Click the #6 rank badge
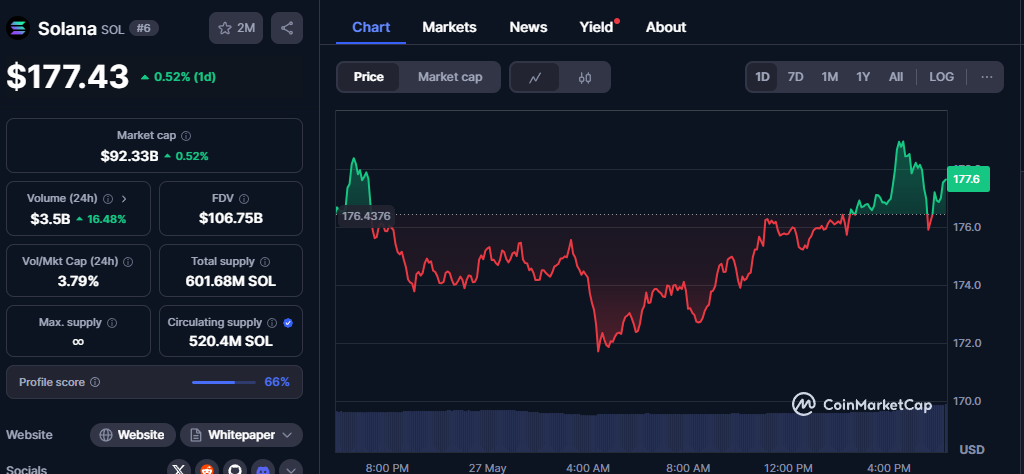This screenshot has height=474, width=1024. [144, 28]
